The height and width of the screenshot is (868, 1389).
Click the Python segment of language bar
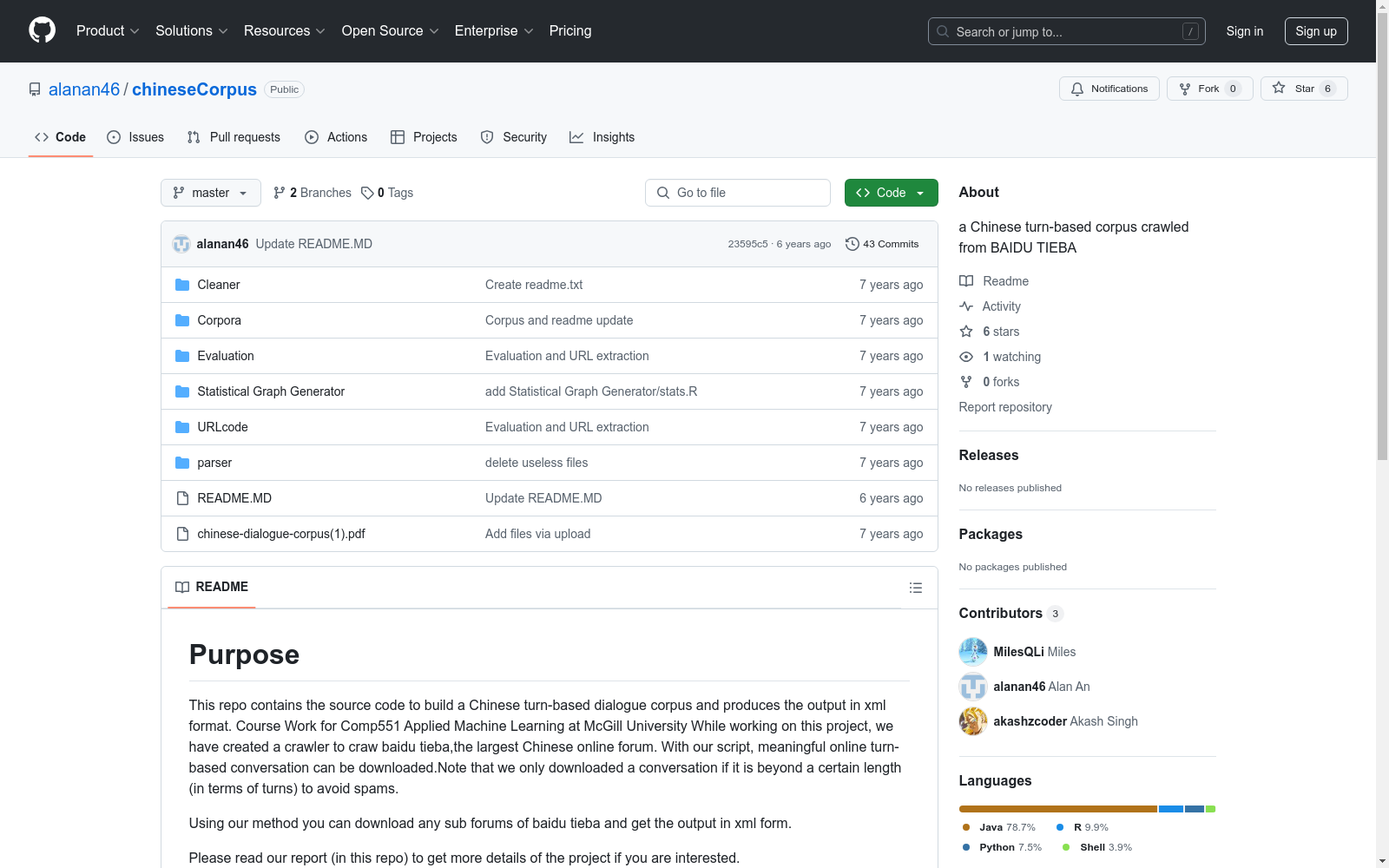click(1195, 809)
